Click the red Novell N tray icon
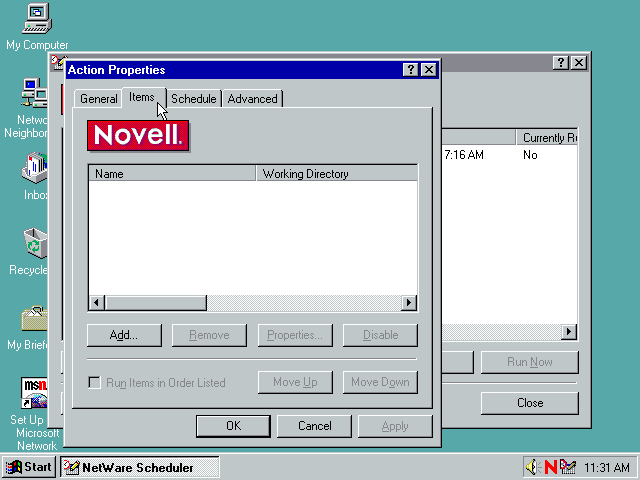This screenshot has height=480, width=640. (551, 467)
